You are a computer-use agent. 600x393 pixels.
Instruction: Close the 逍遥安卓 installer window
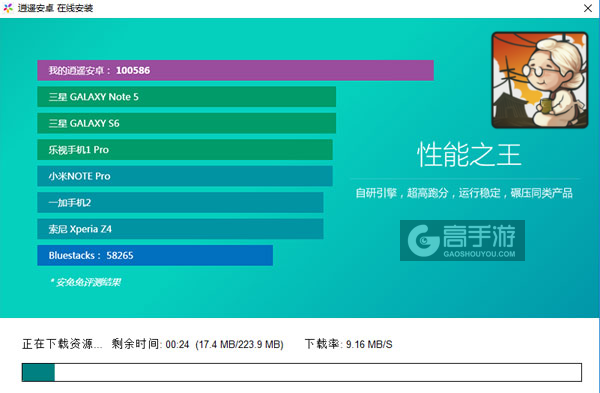pos(588,8)
